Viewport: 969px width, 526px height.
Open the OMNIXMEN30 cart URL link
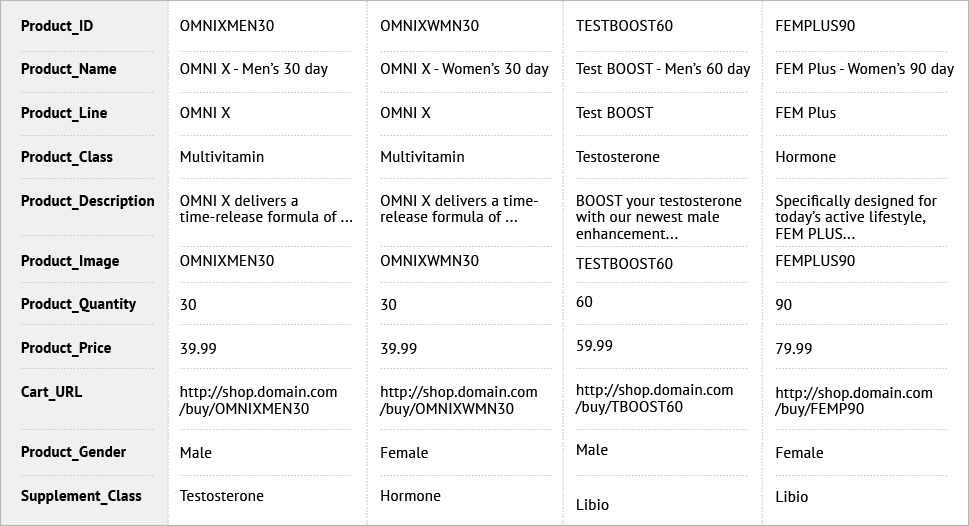click(x=258, y=401)
